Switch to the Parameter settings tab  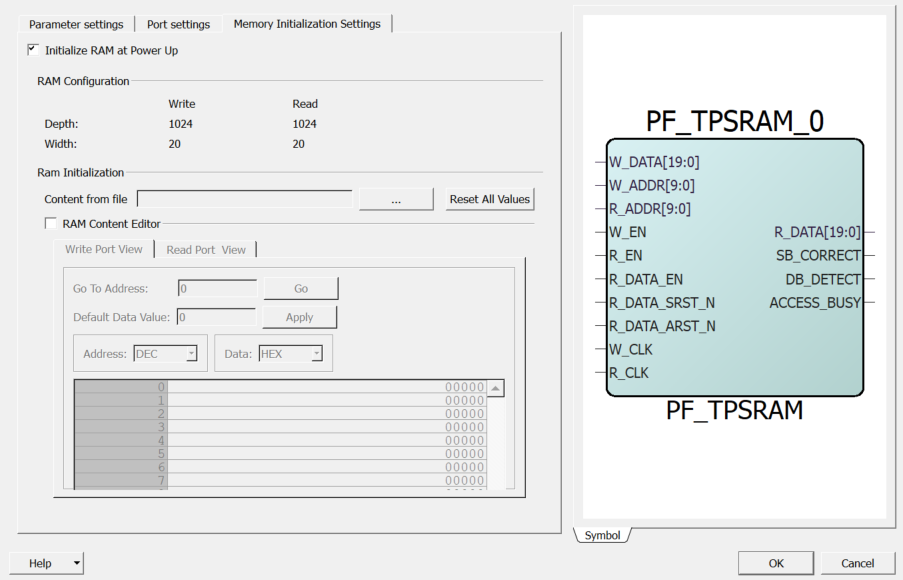coord(76,24)
